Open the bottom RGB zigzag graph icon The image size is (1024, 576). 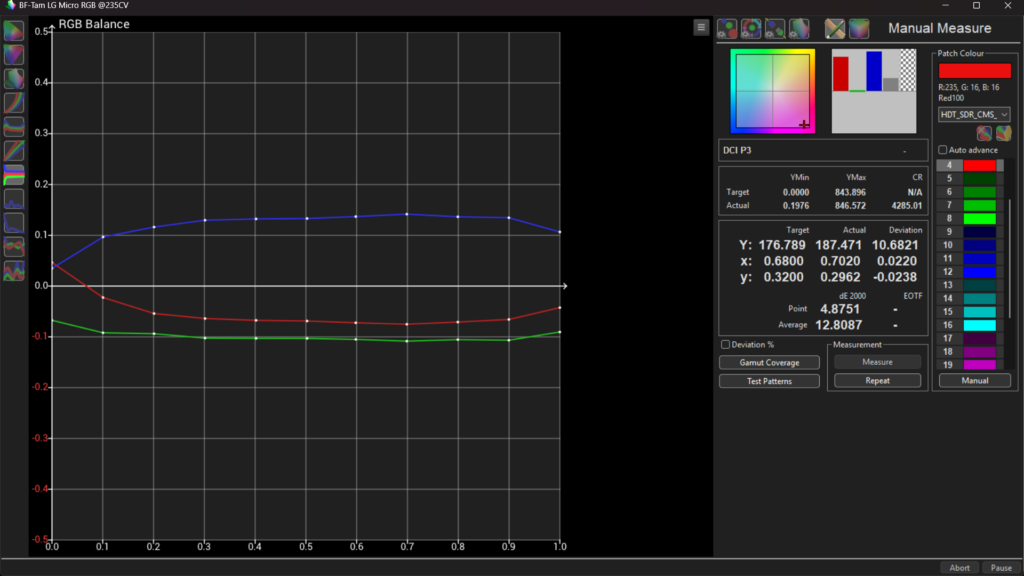coord(14,271)
